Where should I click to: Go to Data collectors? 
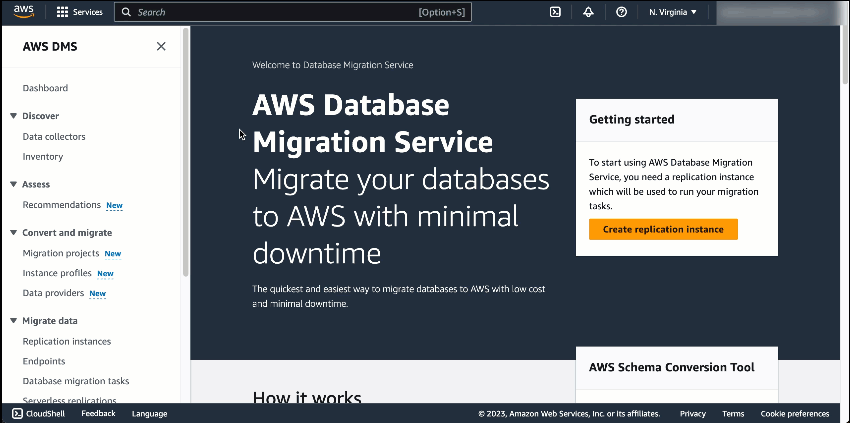pos(54,137)
